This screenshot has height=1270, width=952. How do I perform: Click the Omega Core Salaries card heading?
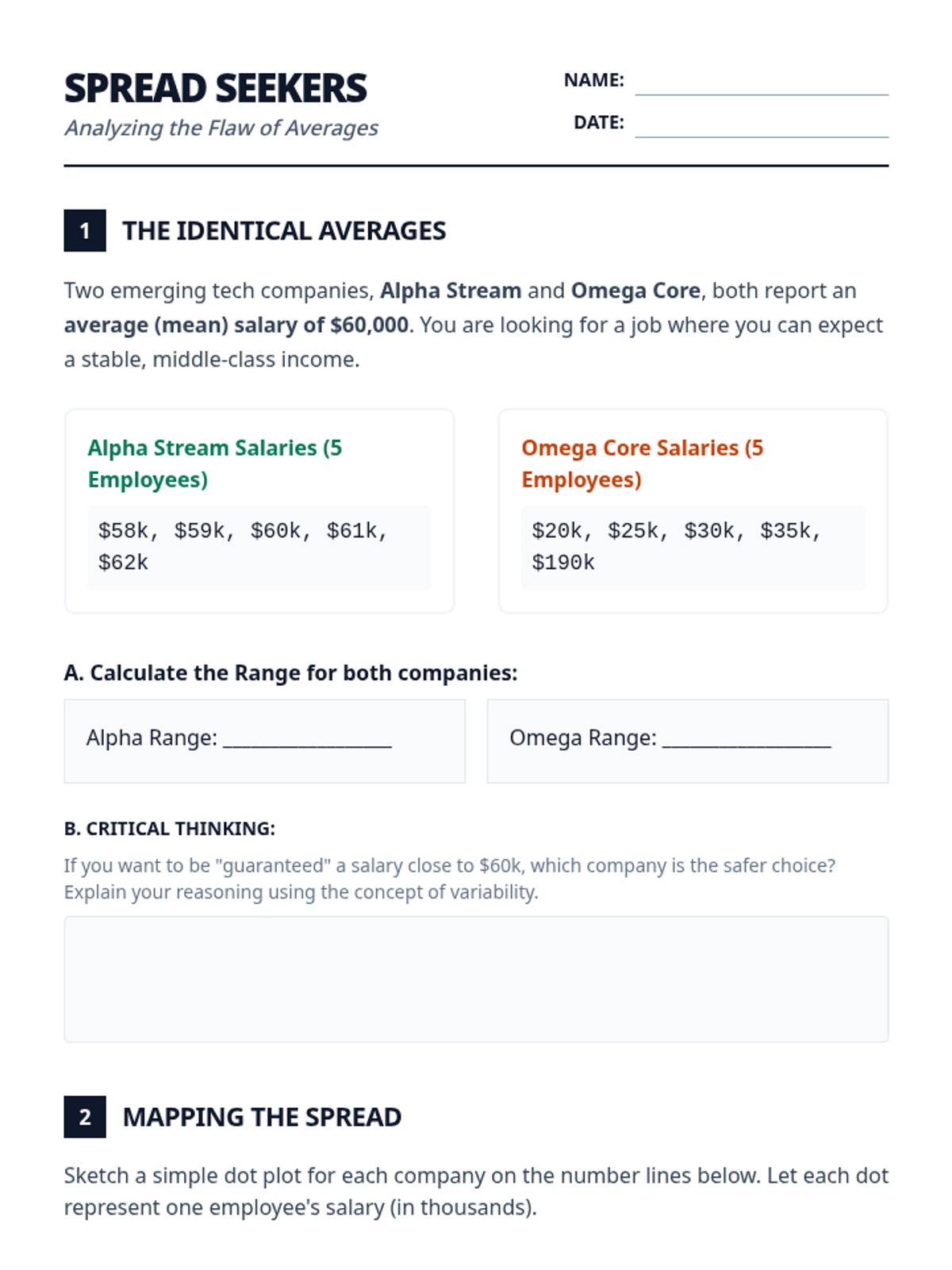[x=642, y=464]
